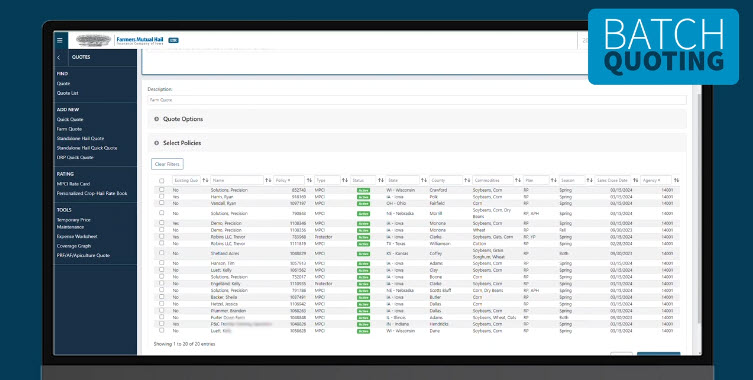The width and height of the screenshot is (753, 380).
Task: Click the back chevron beside QUOTES
Action: pos(59,57)
